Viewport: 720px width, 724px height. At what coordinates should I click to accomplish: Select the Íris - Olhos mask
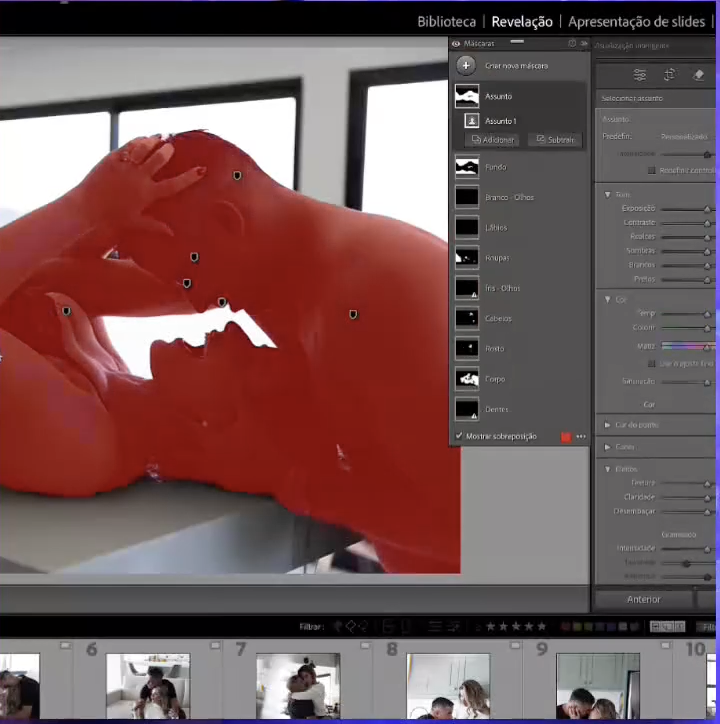coord(519,288)
